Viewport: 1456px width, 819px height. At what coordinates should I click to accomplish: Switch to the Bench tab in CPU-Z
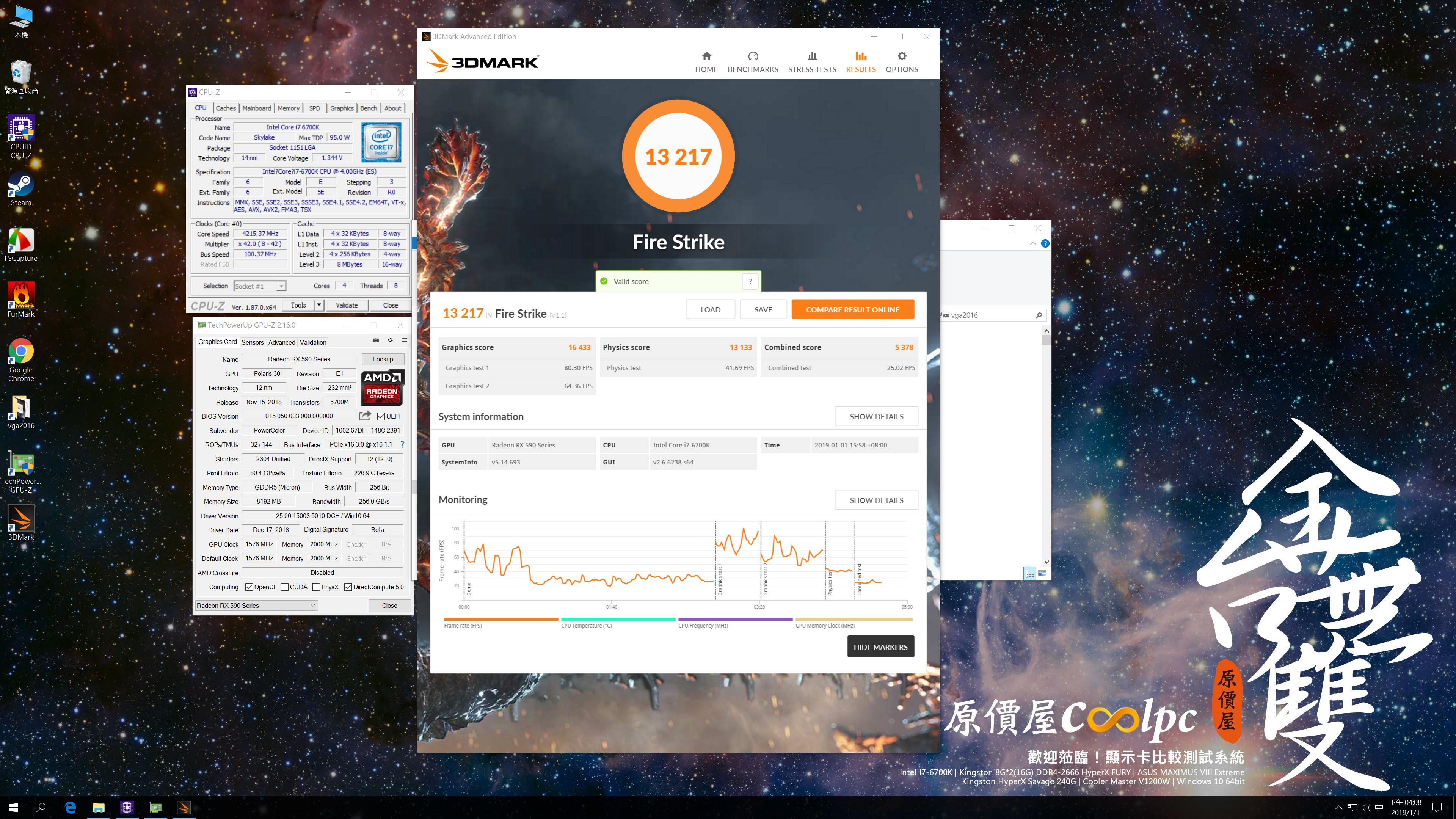pos(369,108)
